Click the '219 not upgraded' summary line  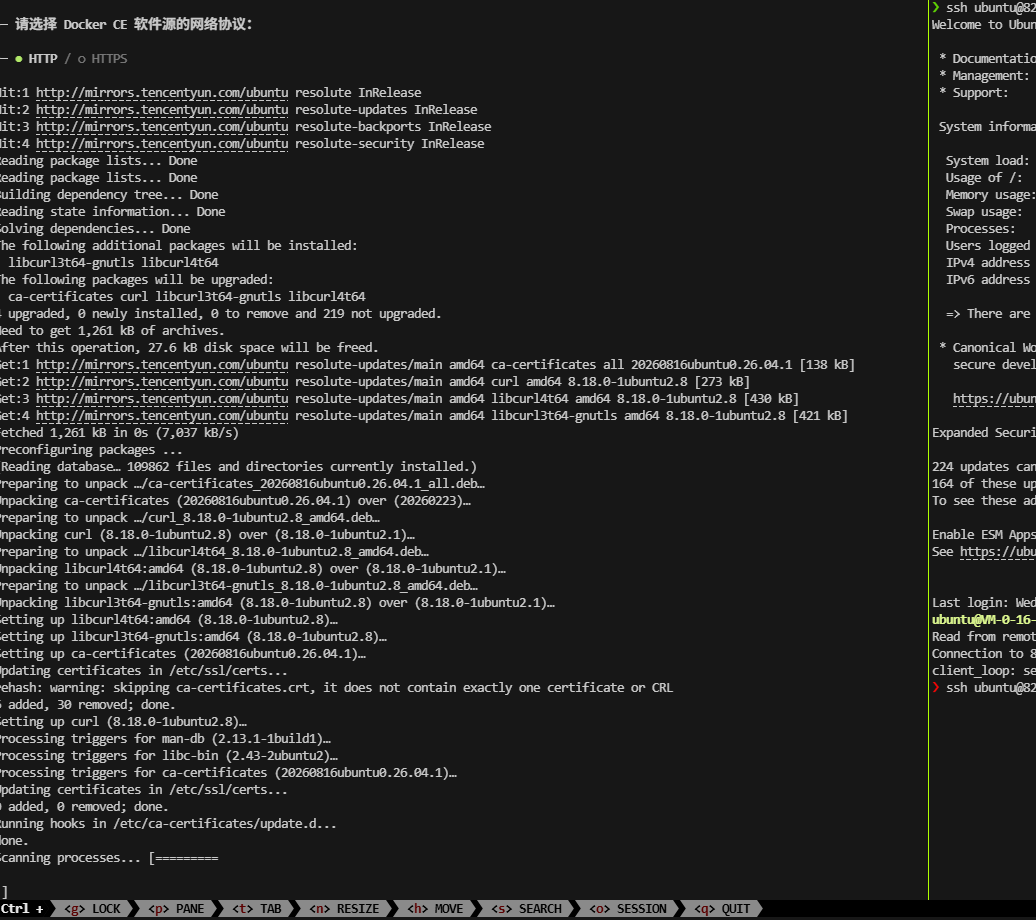[x=220, y=314]
